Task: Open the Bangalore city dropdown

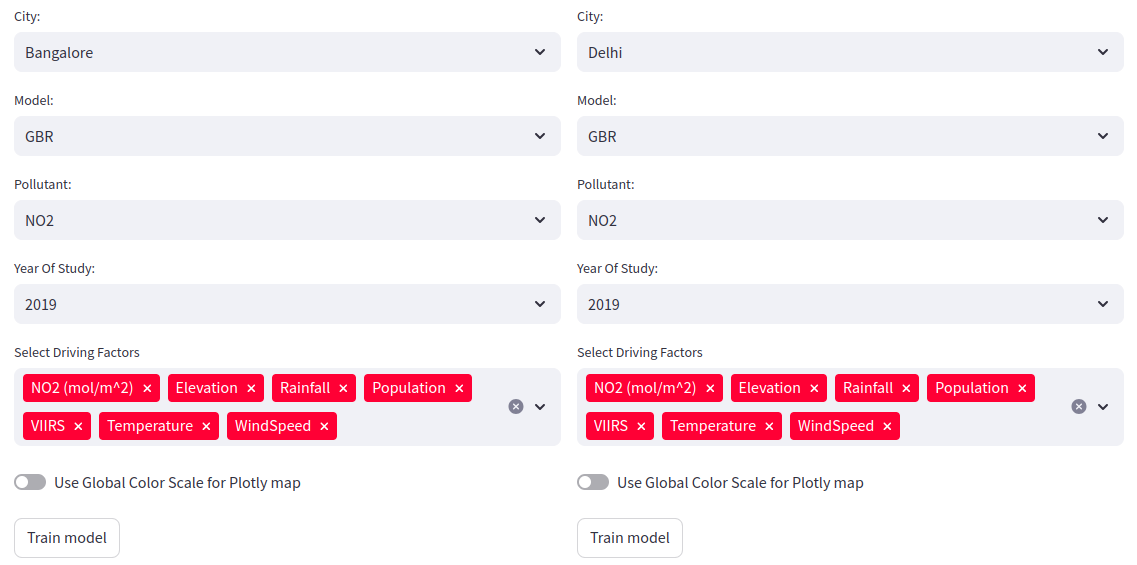Action: [287, 52]
